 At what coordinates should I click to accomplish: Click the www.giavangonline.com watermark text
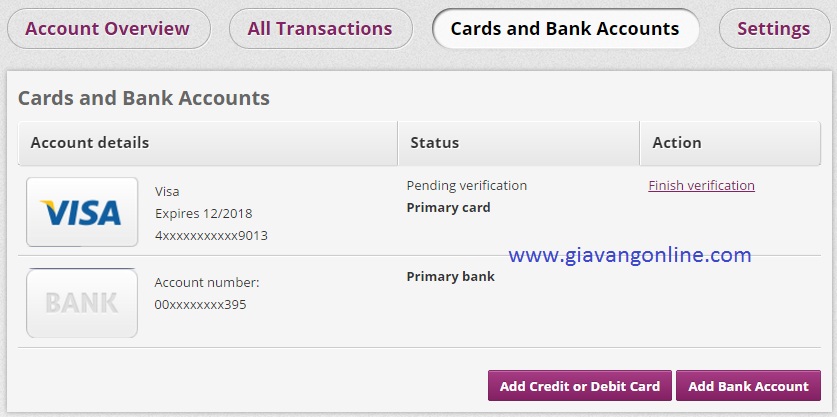[x=630, y=255]
